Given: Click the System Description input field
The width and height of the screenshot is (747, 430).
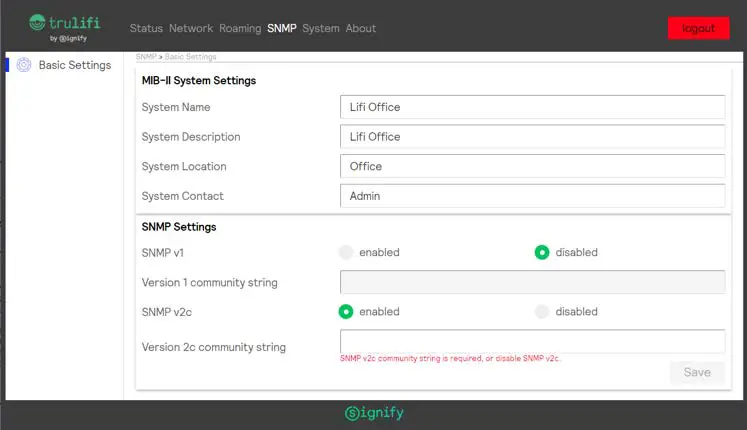Looking at the screenshot, I should coord(533,137).
